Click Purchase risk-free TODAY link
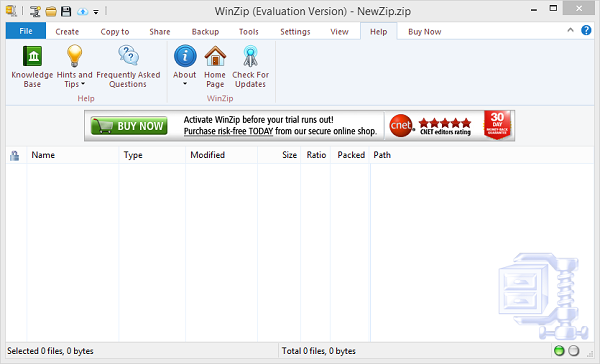The image size is (600, 364). pos(228,131)
